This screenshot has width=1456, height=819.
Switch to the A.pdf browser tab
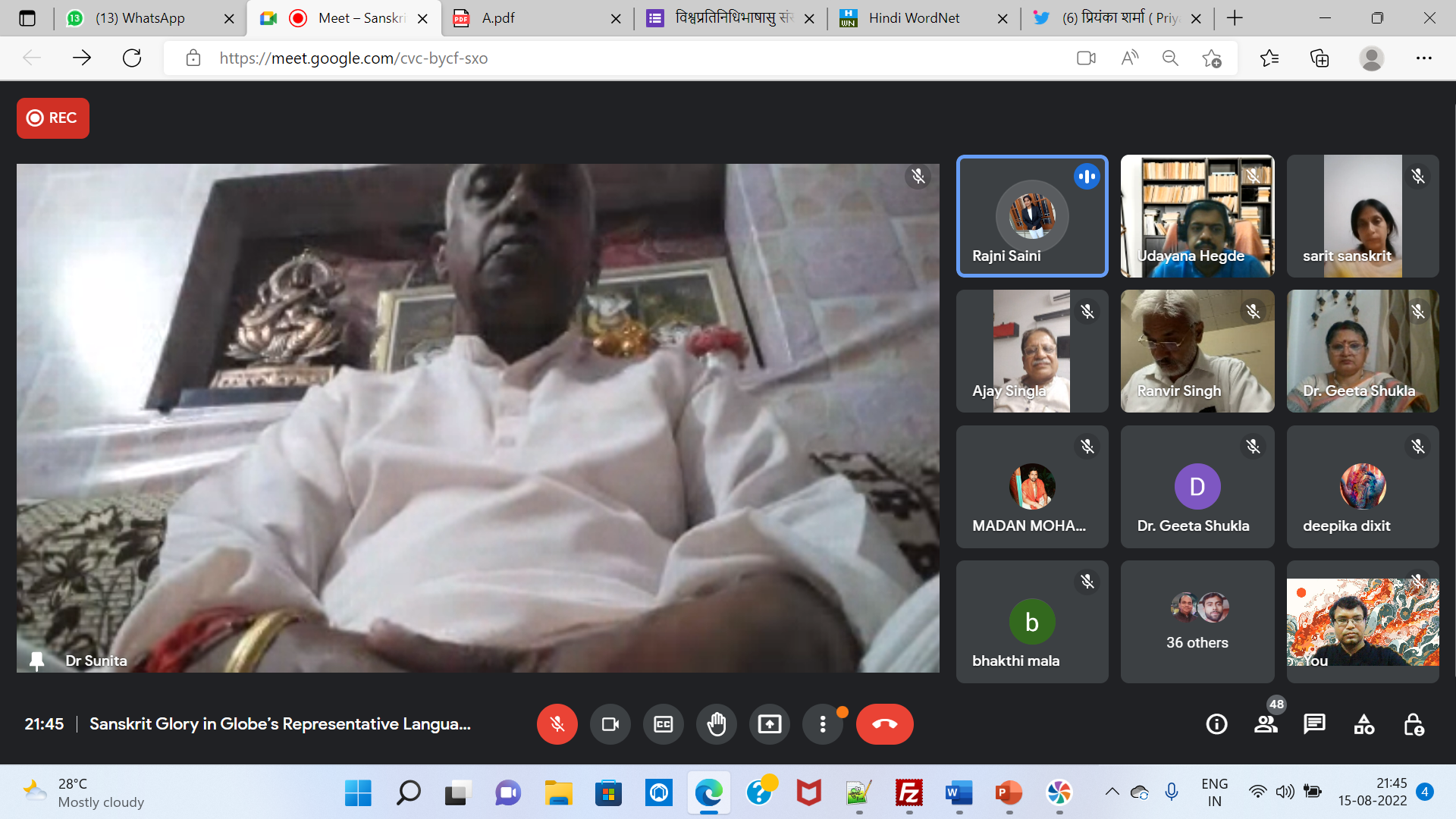click(498, 18)
